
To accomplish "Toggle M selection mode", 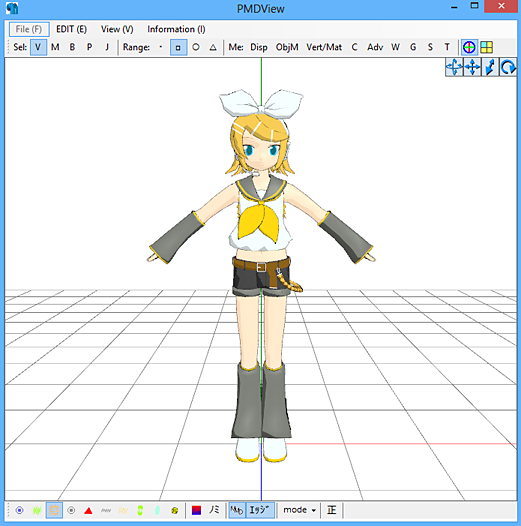I will [55, 47].
